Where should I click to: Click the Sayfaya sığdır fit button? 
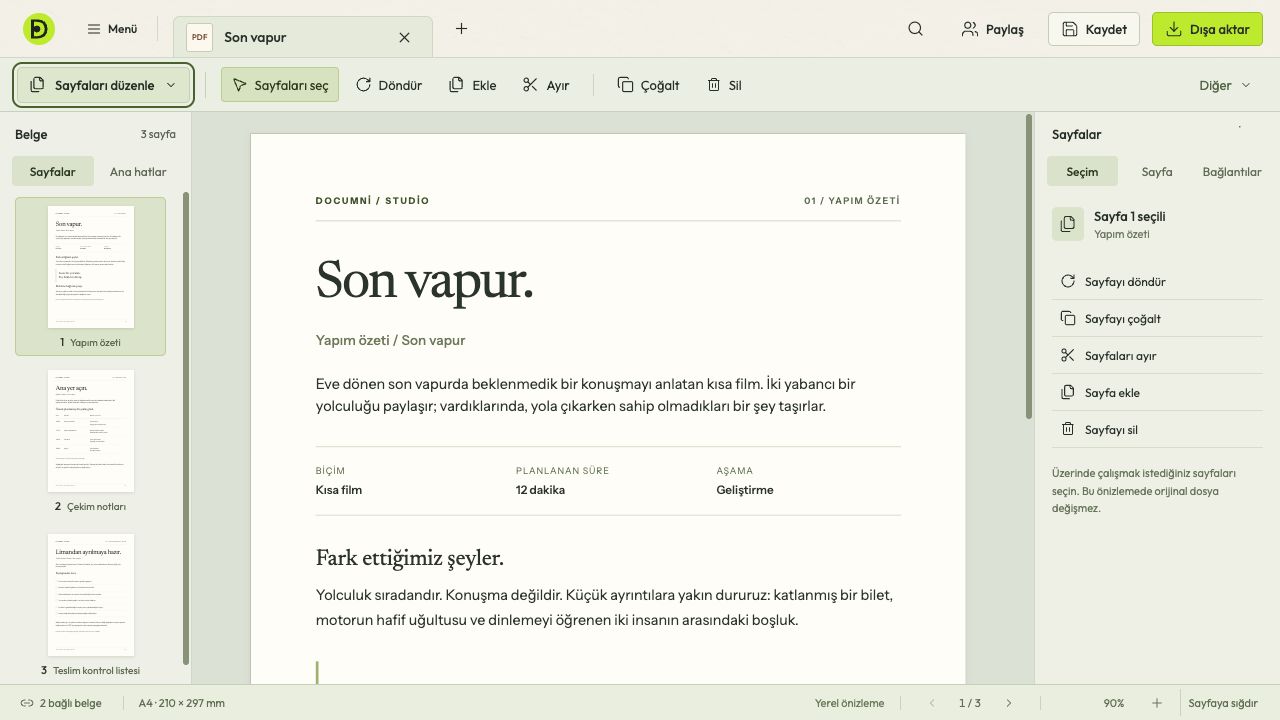tap(1223, 703)
